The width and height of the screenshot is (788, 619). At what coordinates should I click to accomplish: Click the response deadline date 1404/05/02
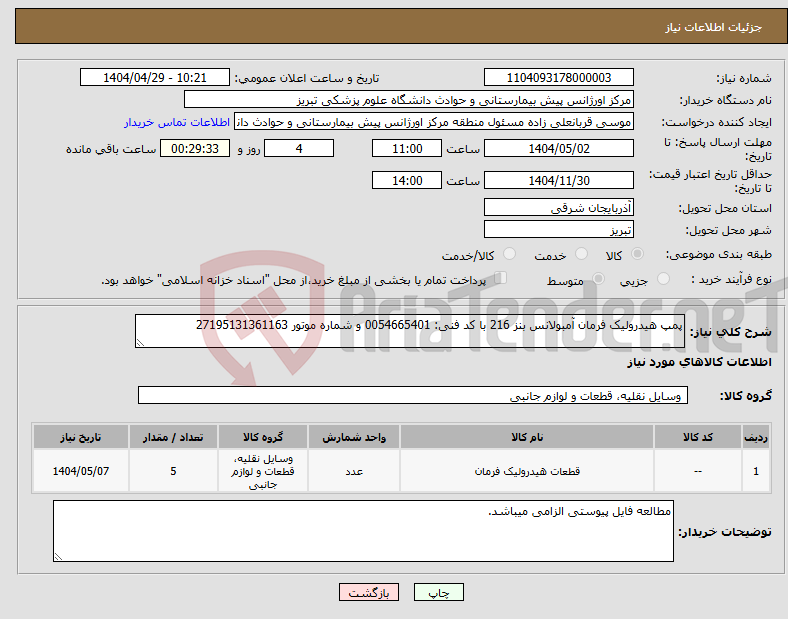coord(558,149)
